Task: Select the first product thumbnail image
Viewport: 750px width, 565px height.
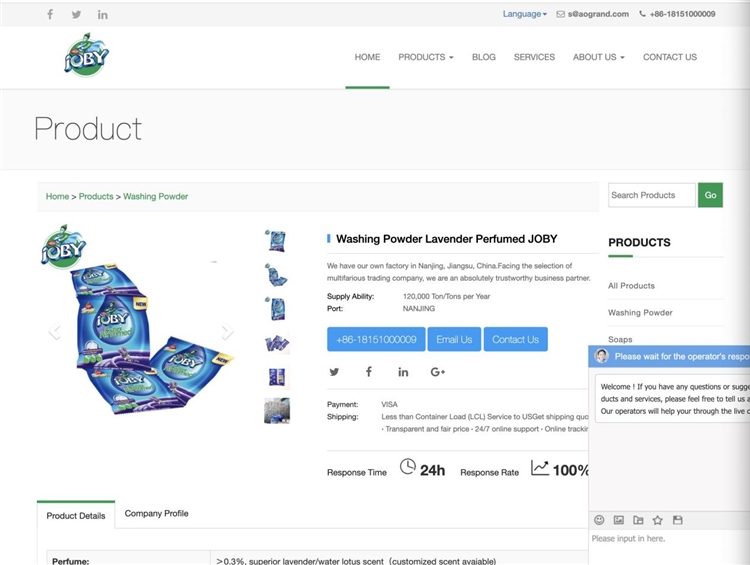Action: pyautogui.click(x=276, y=240)
